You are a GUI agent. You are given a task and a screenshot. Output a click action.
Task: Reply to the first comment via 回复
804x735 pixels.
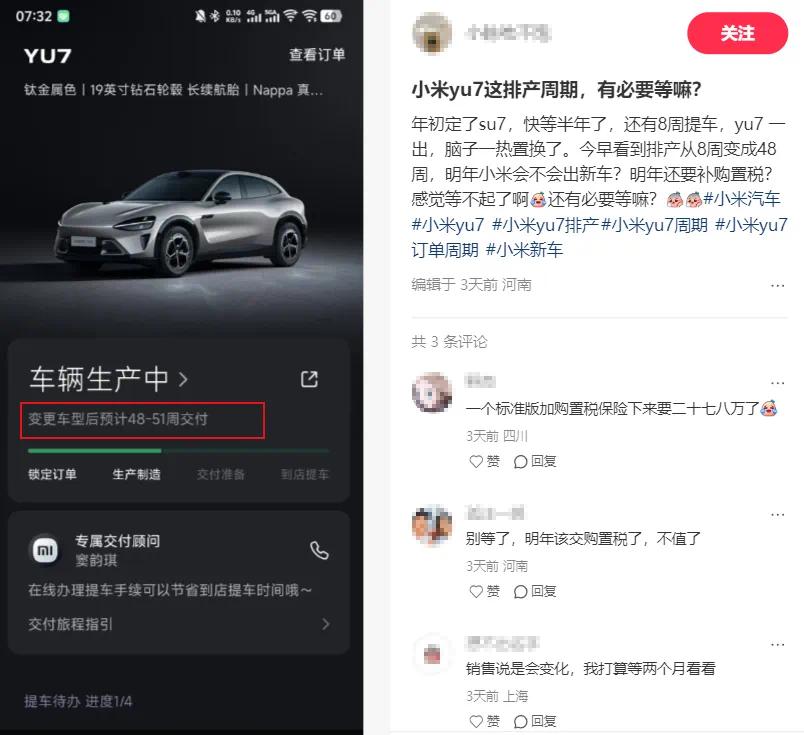[x=535, y=462]
